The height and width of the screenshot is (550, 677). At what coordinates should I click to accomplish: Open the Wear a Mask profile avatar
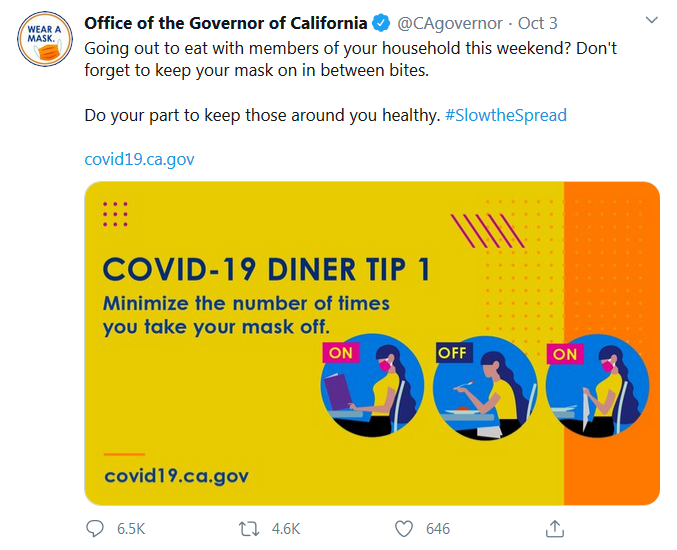(x=44, y=39)
